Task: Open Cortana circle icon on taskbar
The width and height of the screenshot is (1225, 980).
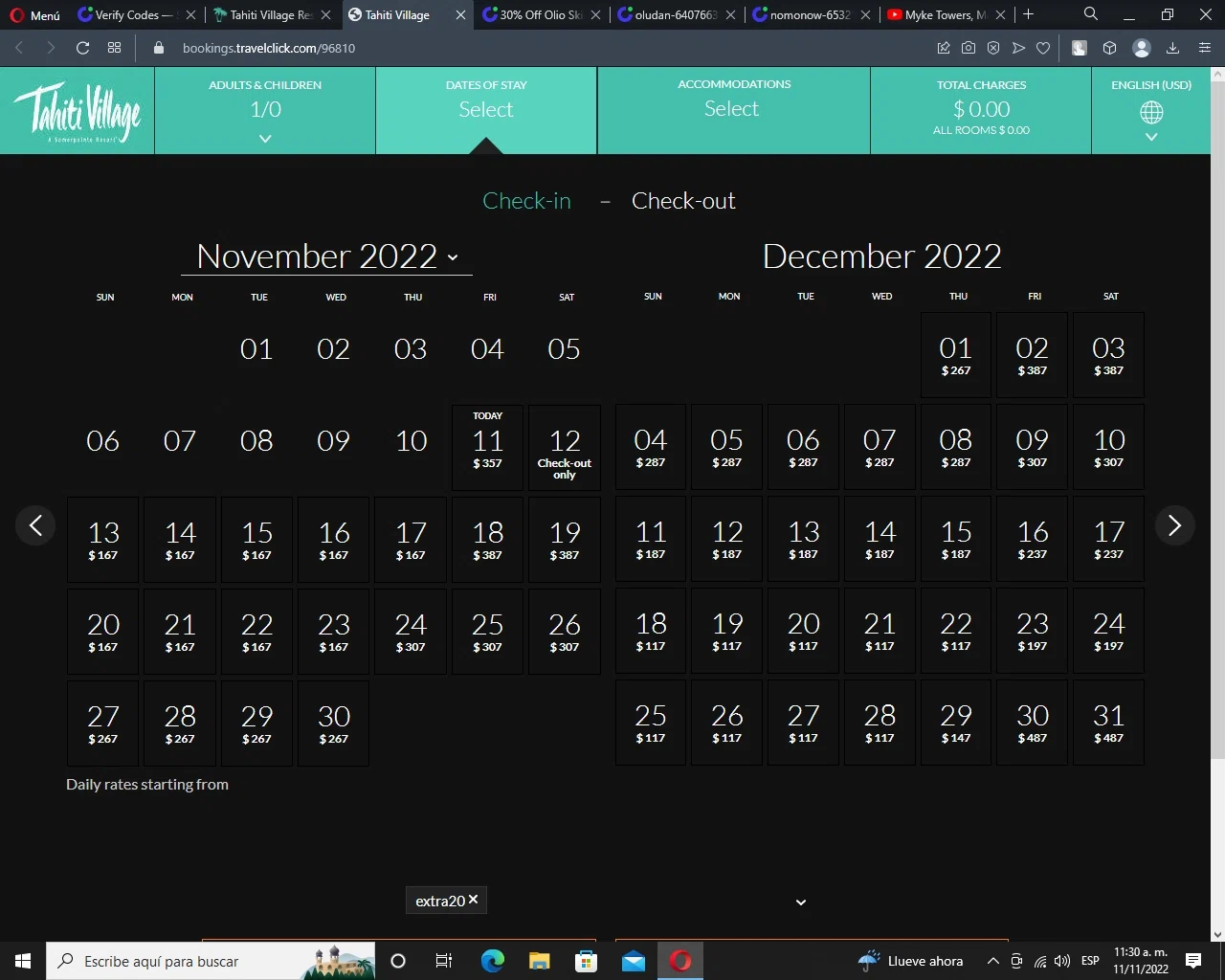Action: tap(398, 961)
